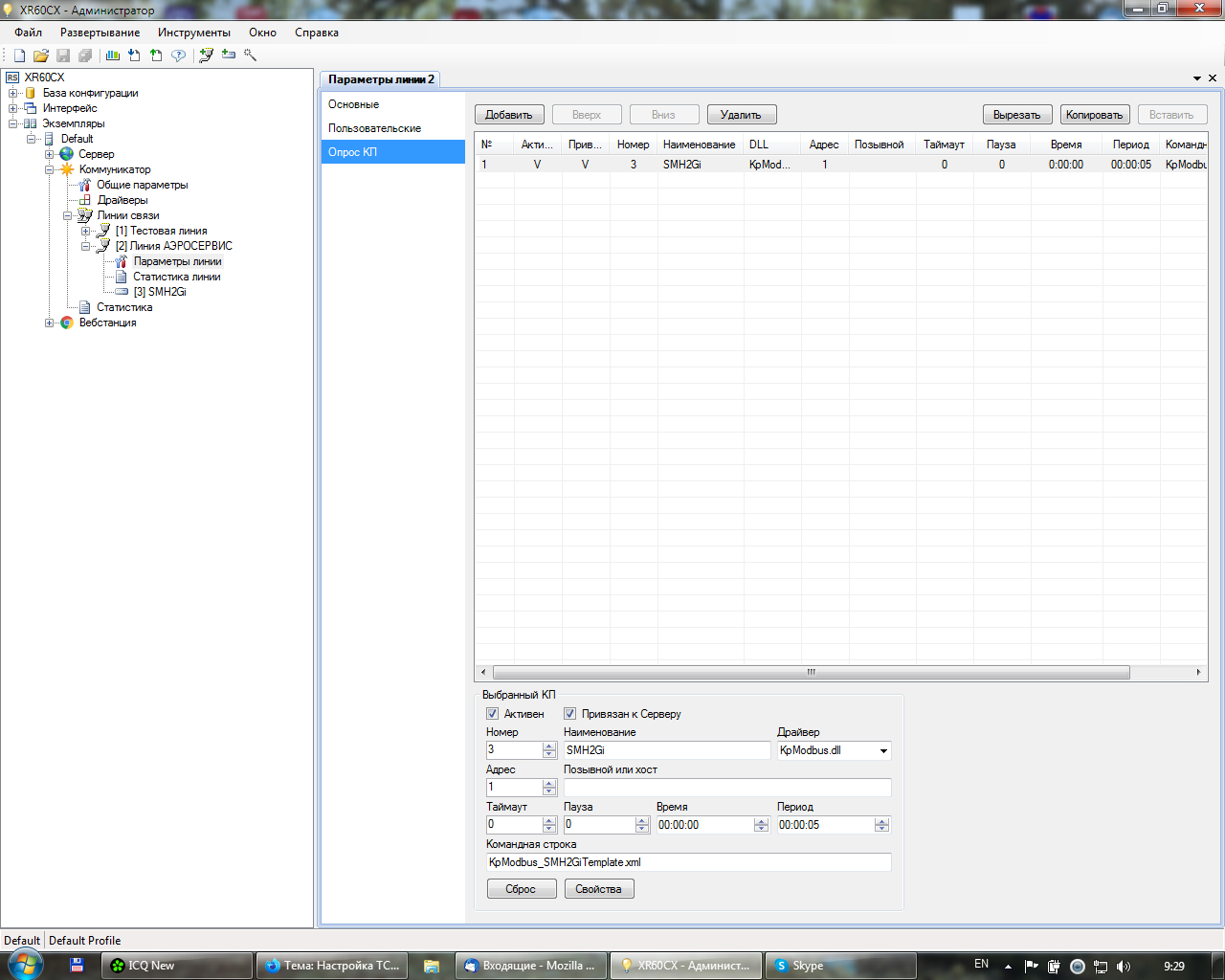1225x980 pixels.
Task: Collapse the Экземпляры tree node
Action: click(12, 123)
